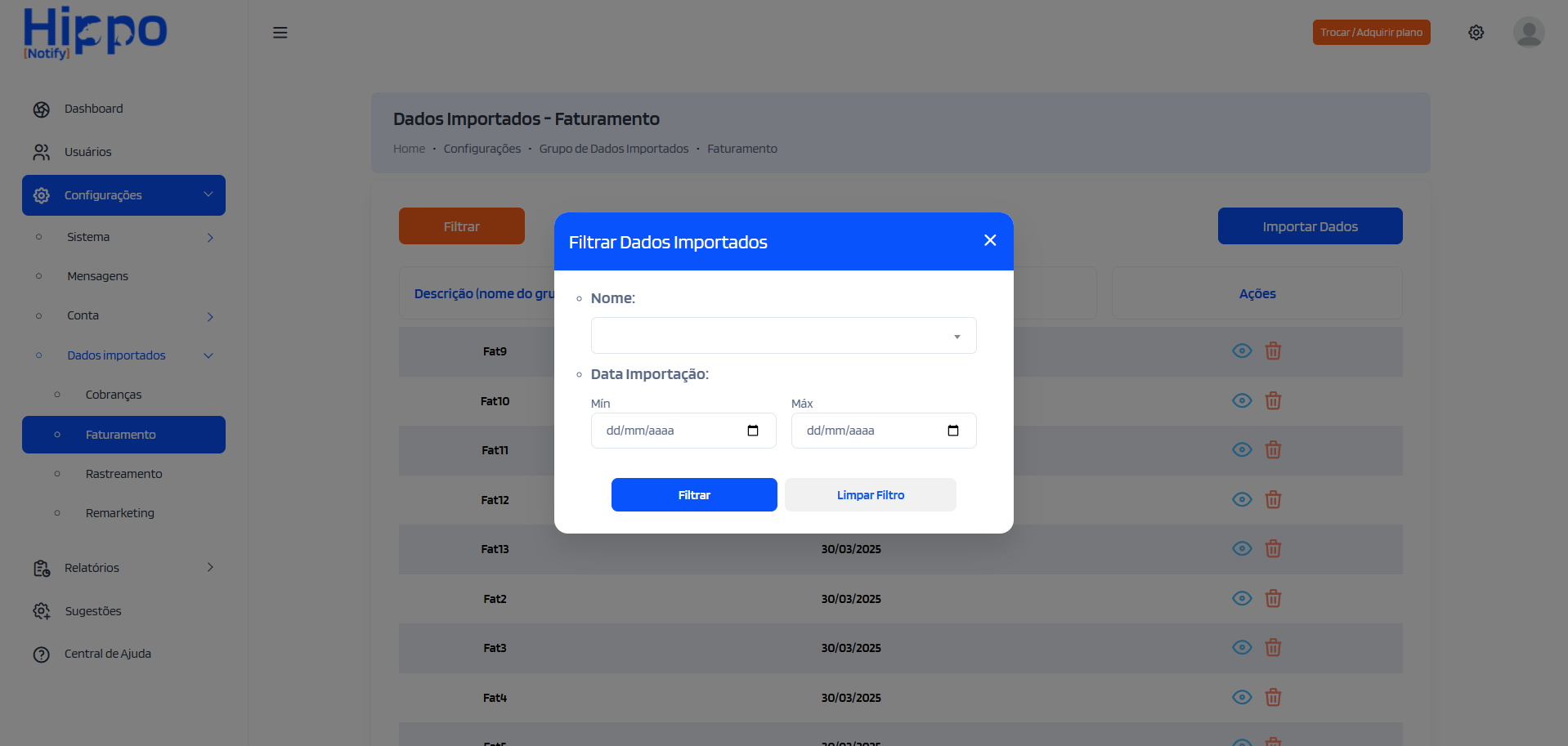Image resolution: width=1568 pixels, height=746 pixels.
Task: Expand the Relatórios menu arrow
Action: point(210,567)
